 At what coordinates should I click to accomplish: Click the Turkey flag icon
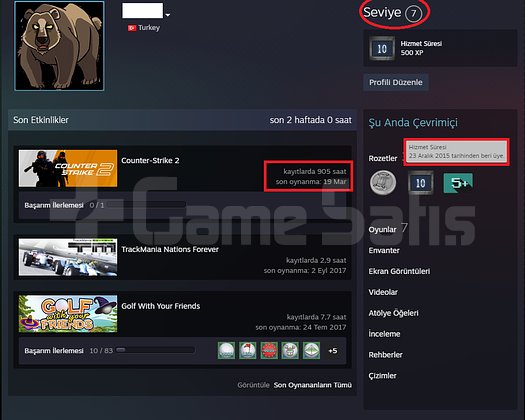[x=132, y=28]
